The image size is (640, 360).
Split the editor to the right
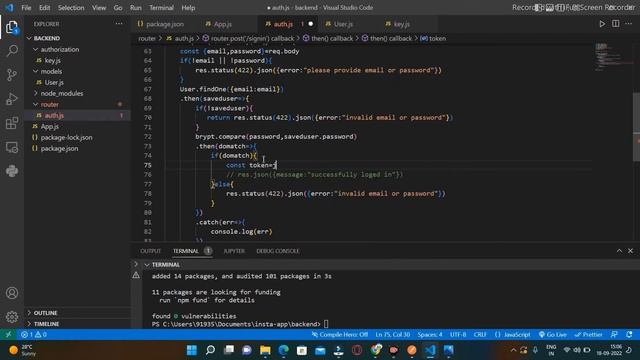tap(616, 24)
